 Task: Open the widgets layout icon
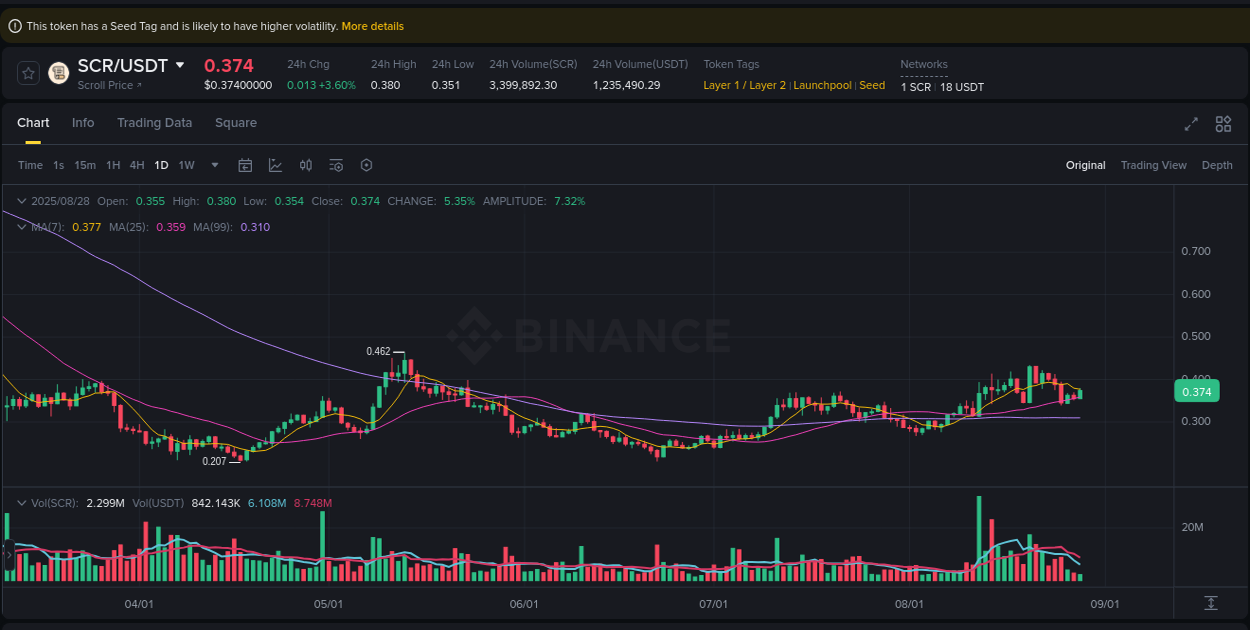1223,124
